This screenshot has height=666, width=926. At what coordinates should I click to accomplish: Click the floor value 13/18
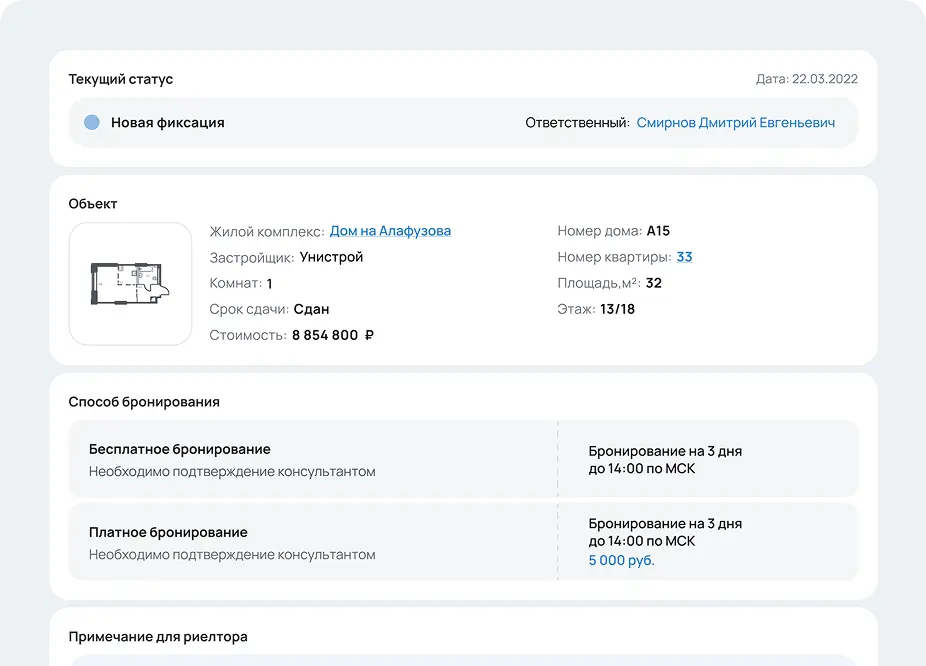click(617, 309)
